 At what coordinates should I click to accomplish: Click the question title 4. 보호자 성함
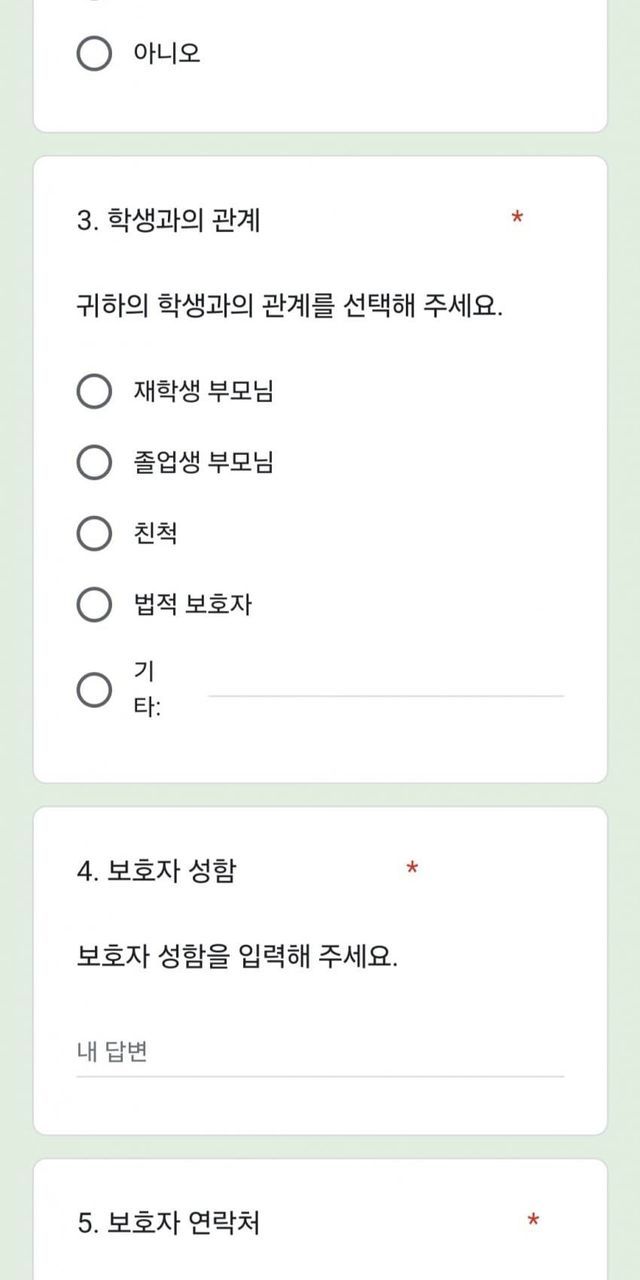click(157, 871)
